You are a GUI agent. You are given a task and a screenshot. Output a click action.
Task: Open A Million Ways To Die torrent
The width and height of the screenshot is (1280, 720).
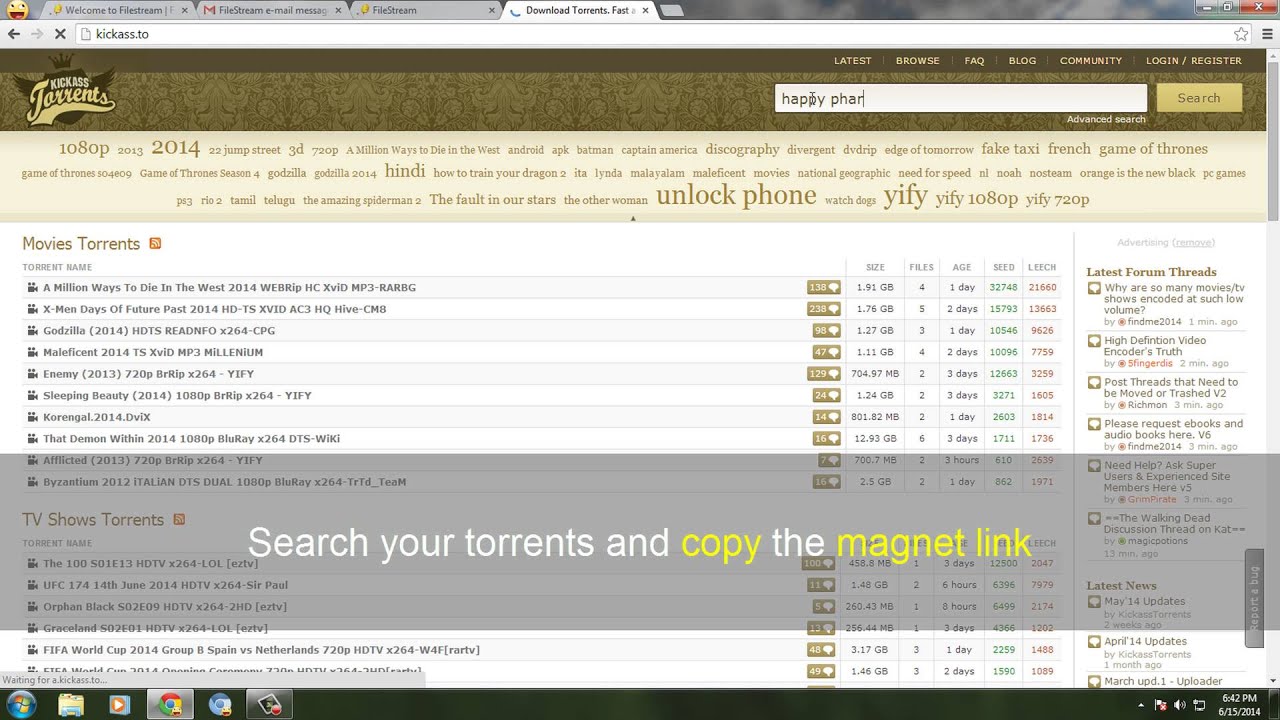(229, 288)
